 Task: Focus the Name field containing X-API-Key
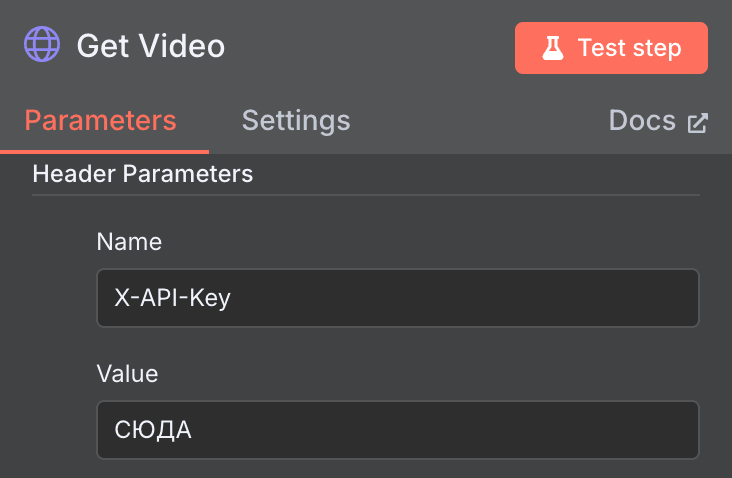pyautogui.click(x=397, y=298)
